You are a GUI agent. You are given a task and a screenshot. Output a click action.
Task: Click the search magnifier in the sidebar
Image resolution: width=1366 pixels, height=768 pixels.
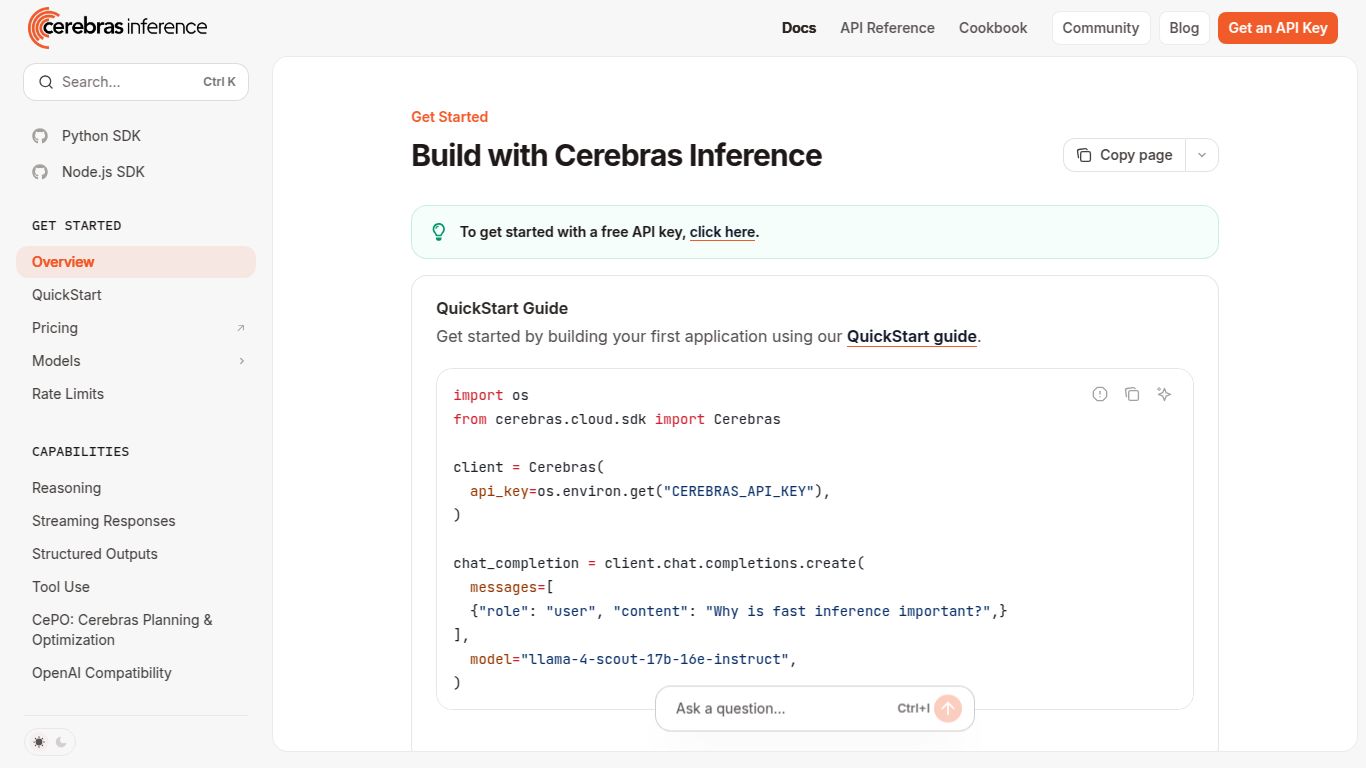(46, 81)
